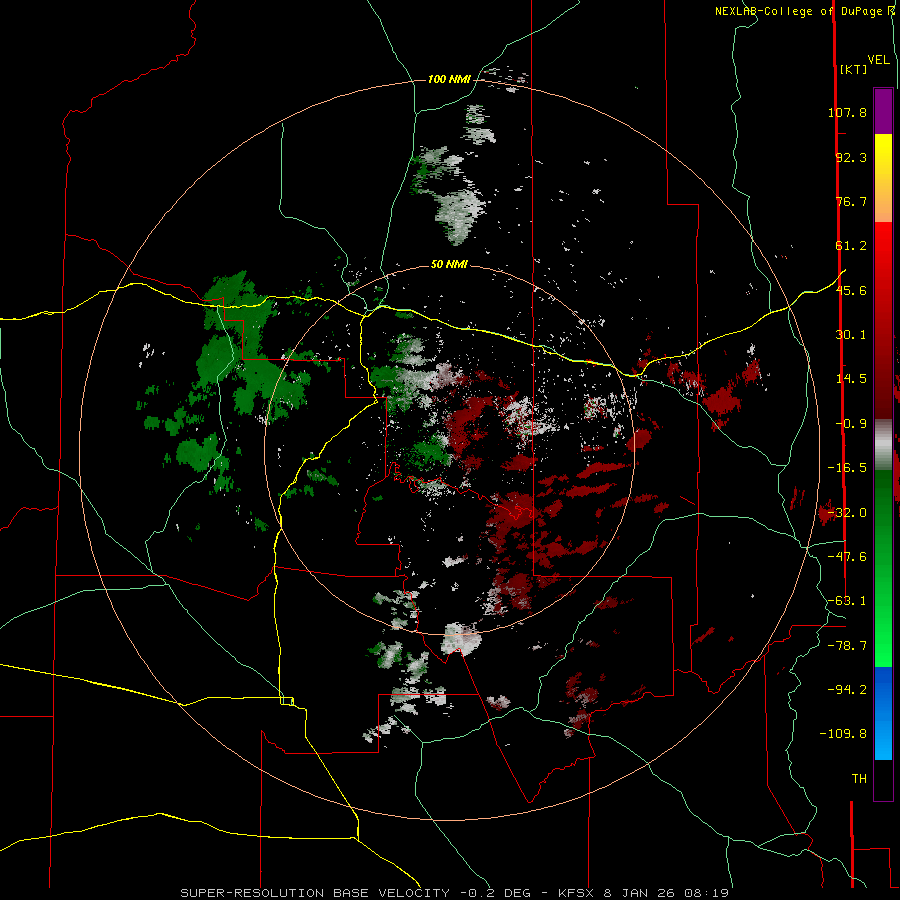
Task: Click the -109.8 velocity scale value
Action: point(843,734)
